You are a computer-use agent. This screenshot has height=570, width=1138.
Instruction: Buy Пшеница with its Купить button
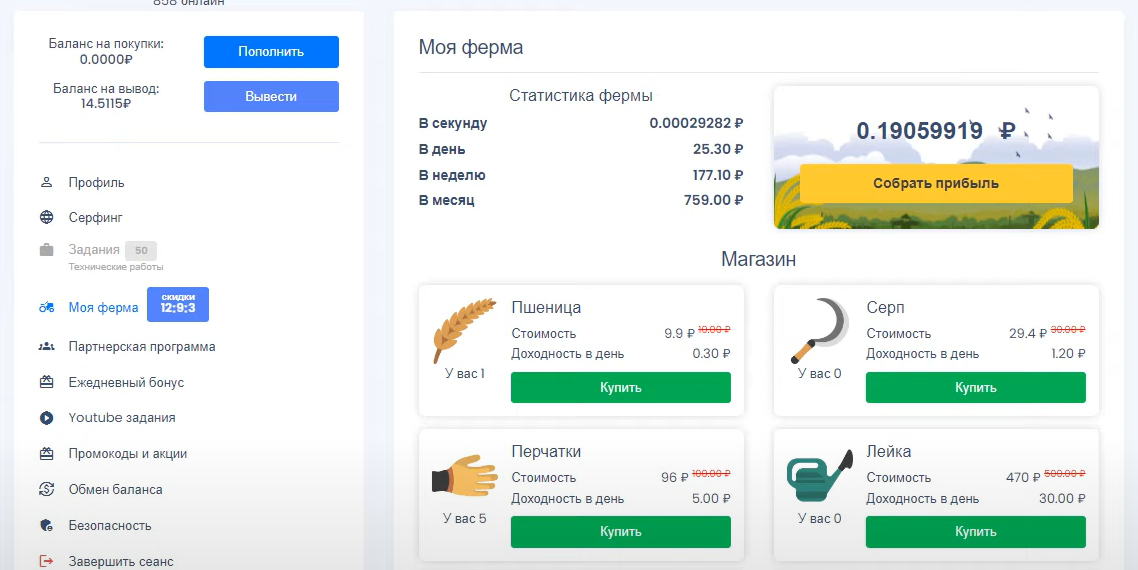[621, 387]
